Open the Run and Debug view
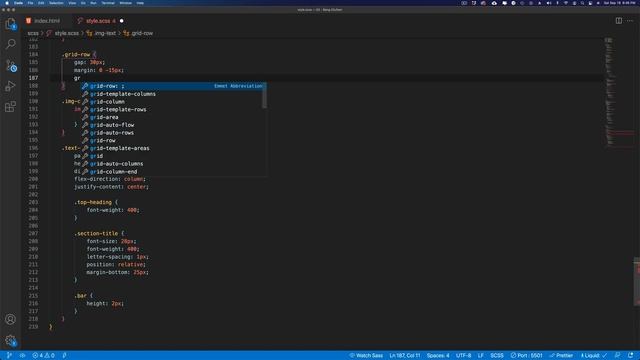Image resolution: width=640 pixels, height=360 pixels. [x=11, y=86]
